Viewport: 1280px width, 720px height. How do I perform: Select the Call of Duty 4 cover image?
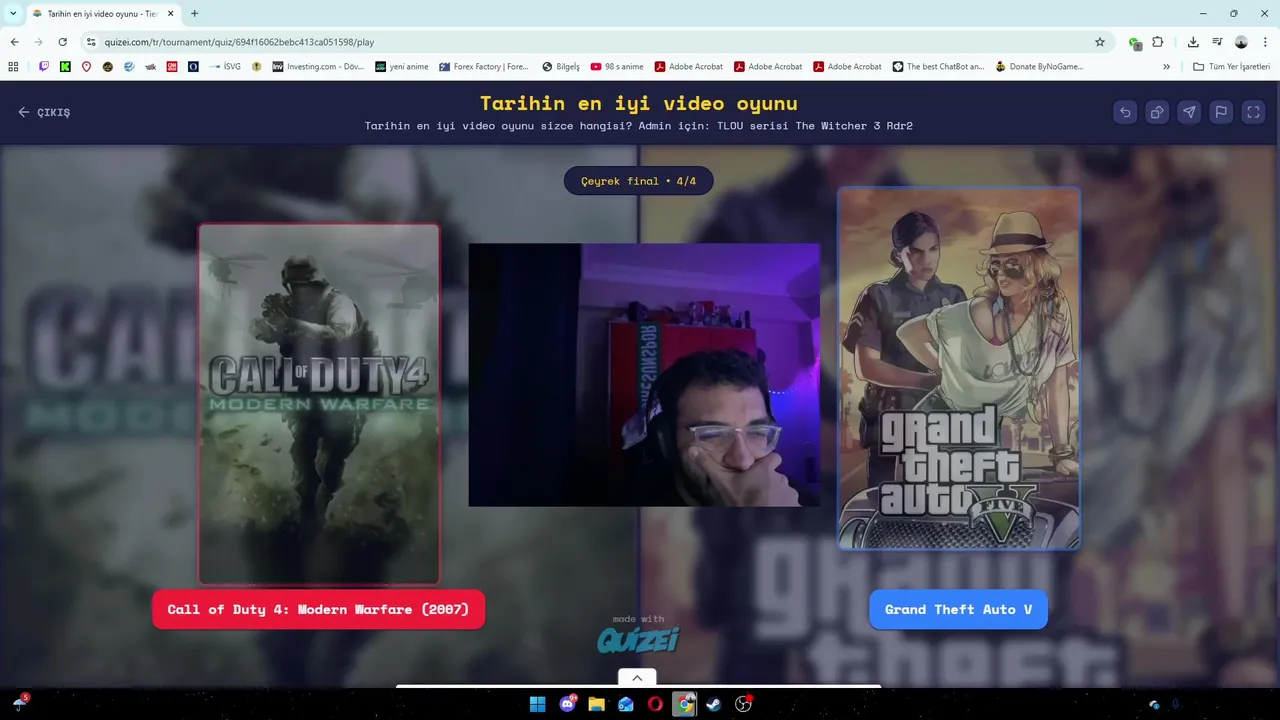click(319, 403)
